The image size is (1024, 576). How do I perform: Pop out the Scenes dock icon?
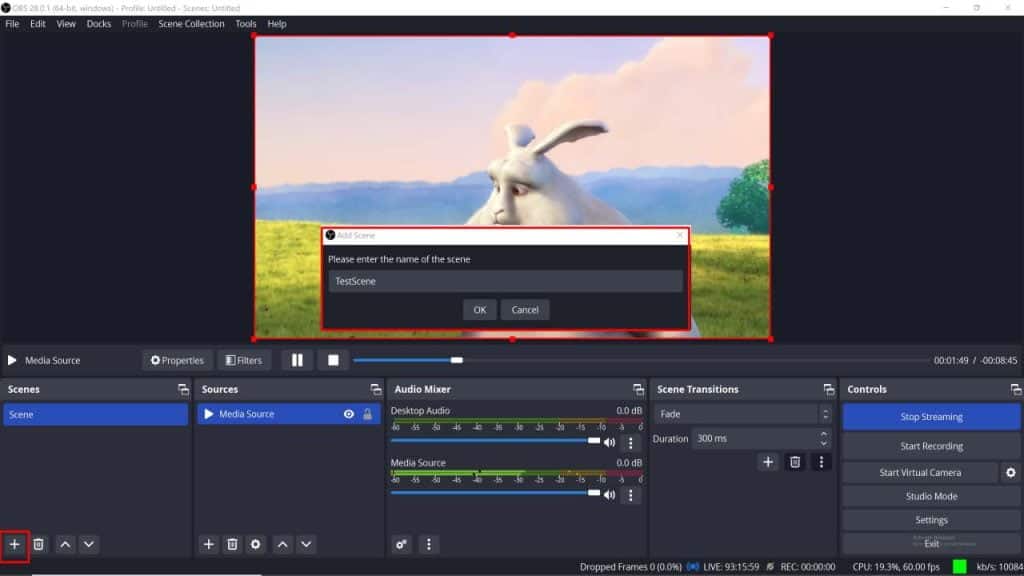183,389
